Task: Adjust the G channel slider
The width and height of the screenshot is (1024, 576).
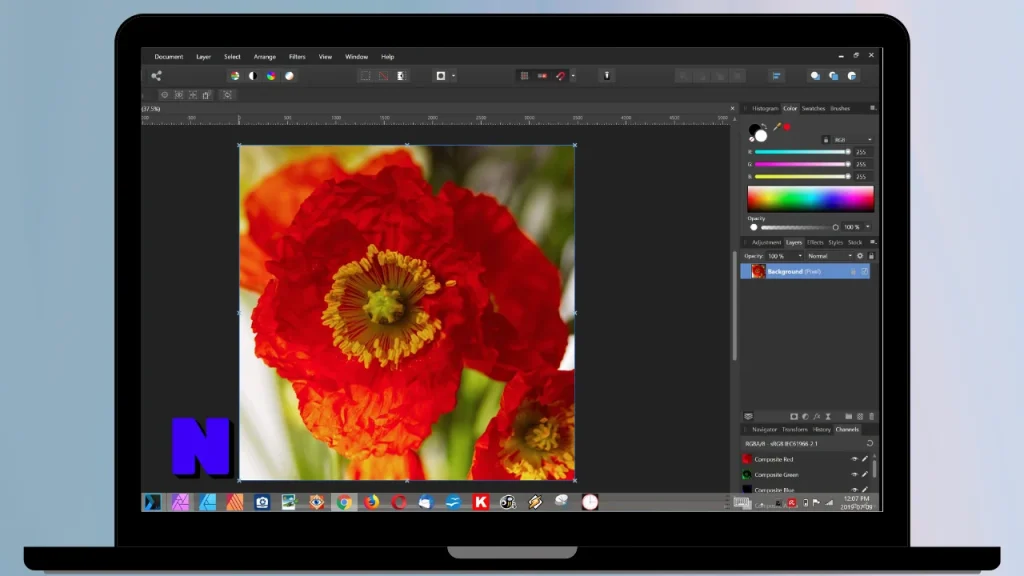Action: coord(803,164)
